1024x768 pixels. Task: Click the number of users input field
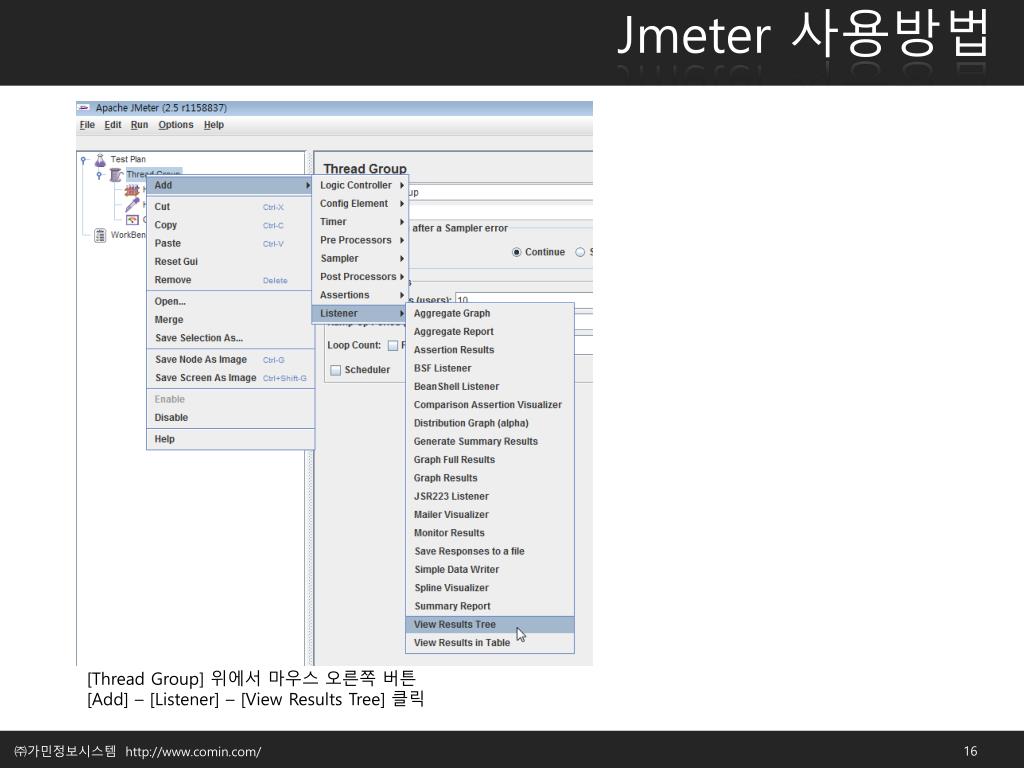524,298
